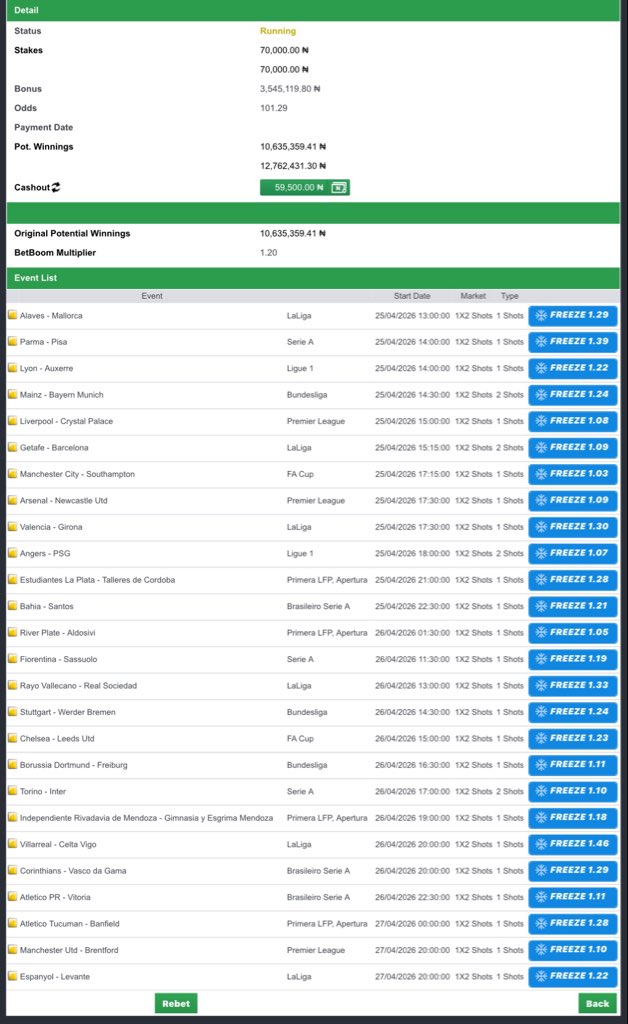Click the Type column header
The height and width of the screenshot is (1024, 628).
pyautogui.click(x=509, y=296)
